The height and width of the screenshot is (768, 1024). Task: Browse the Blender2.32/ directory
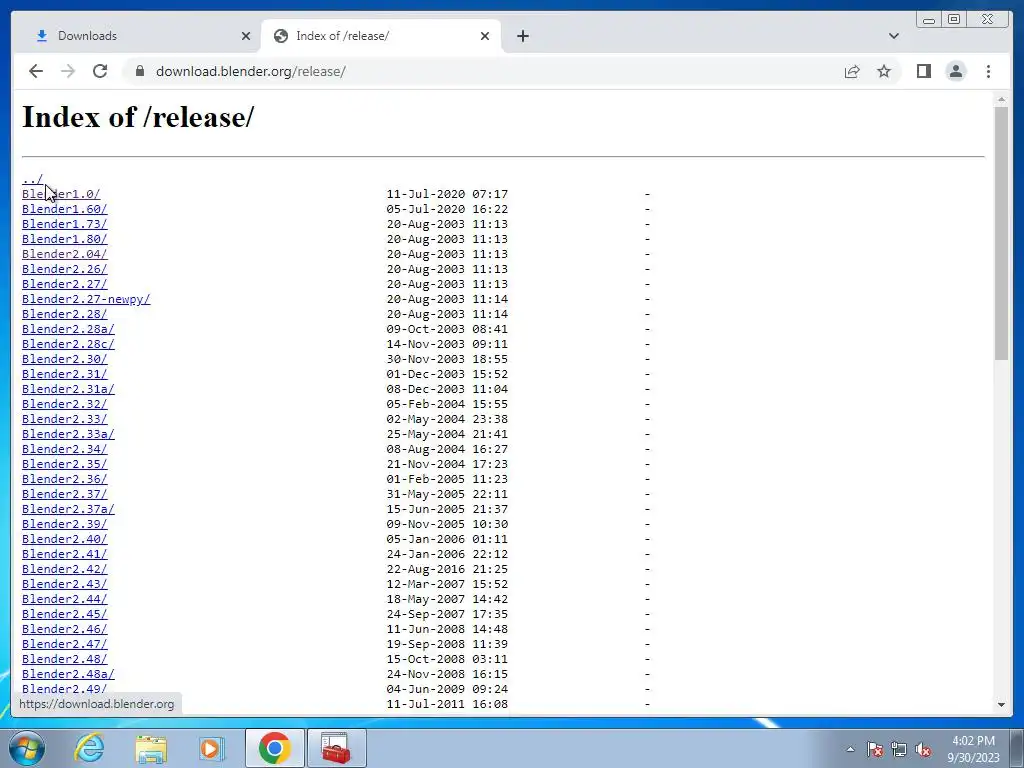[x=64, y=404]
